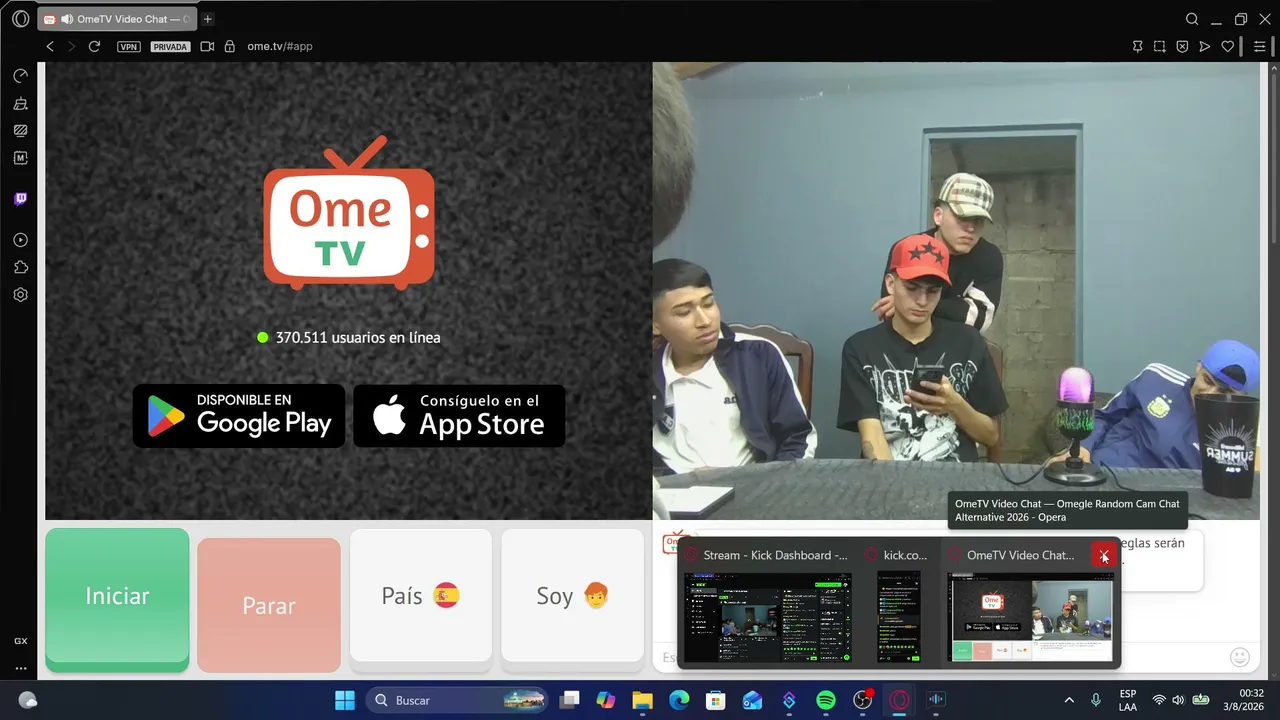This screenshot has width=1280, height=720.
Task: Open Twitch panel in the sidebar
Action: pos(20,199)
